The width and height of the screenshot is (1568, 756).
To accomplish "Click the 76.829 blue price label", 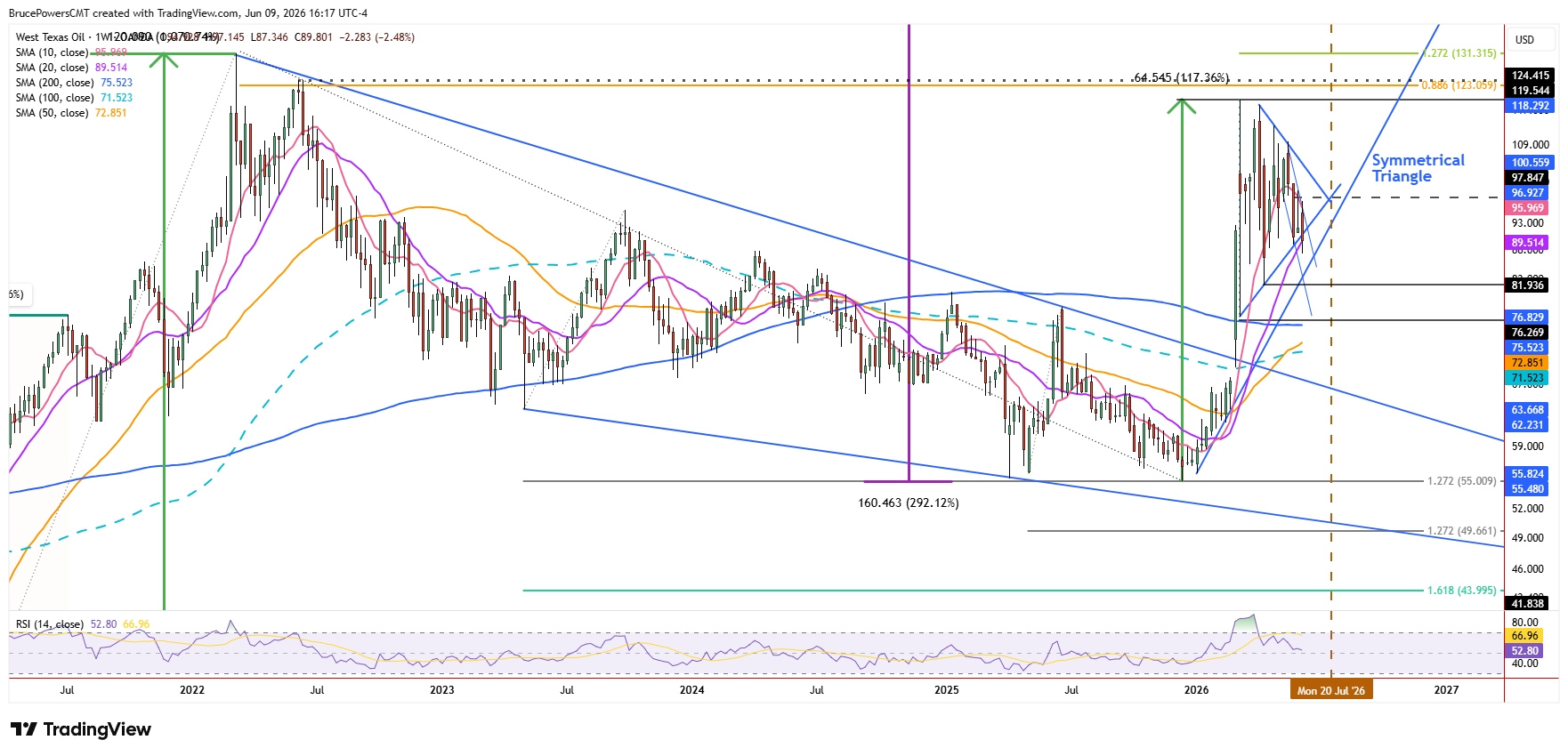I will [x=1528, y=318].
